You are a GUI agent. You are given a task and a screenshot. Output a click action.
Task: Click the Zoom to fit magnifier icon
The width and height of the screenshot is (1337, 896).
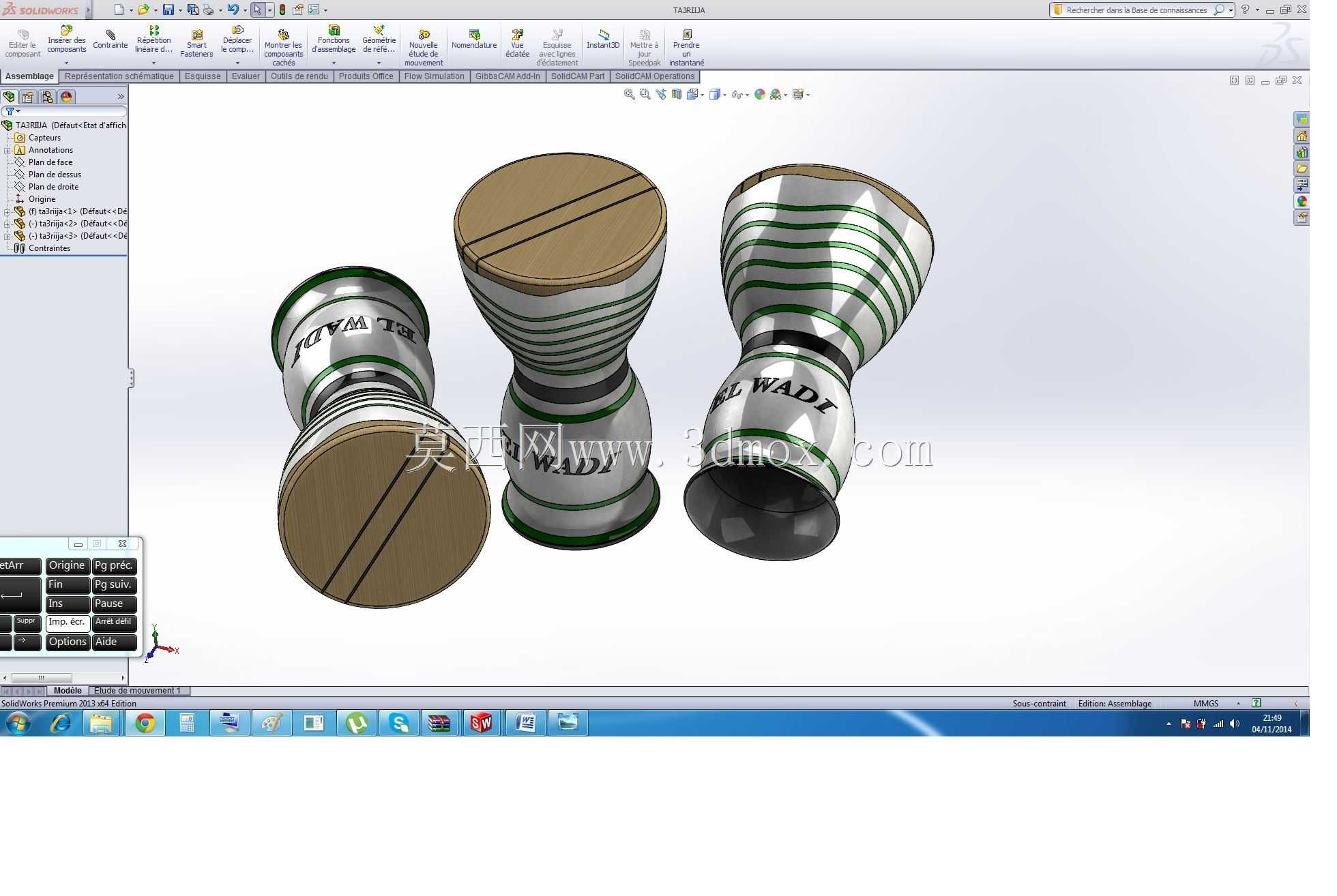click(630, 95)
